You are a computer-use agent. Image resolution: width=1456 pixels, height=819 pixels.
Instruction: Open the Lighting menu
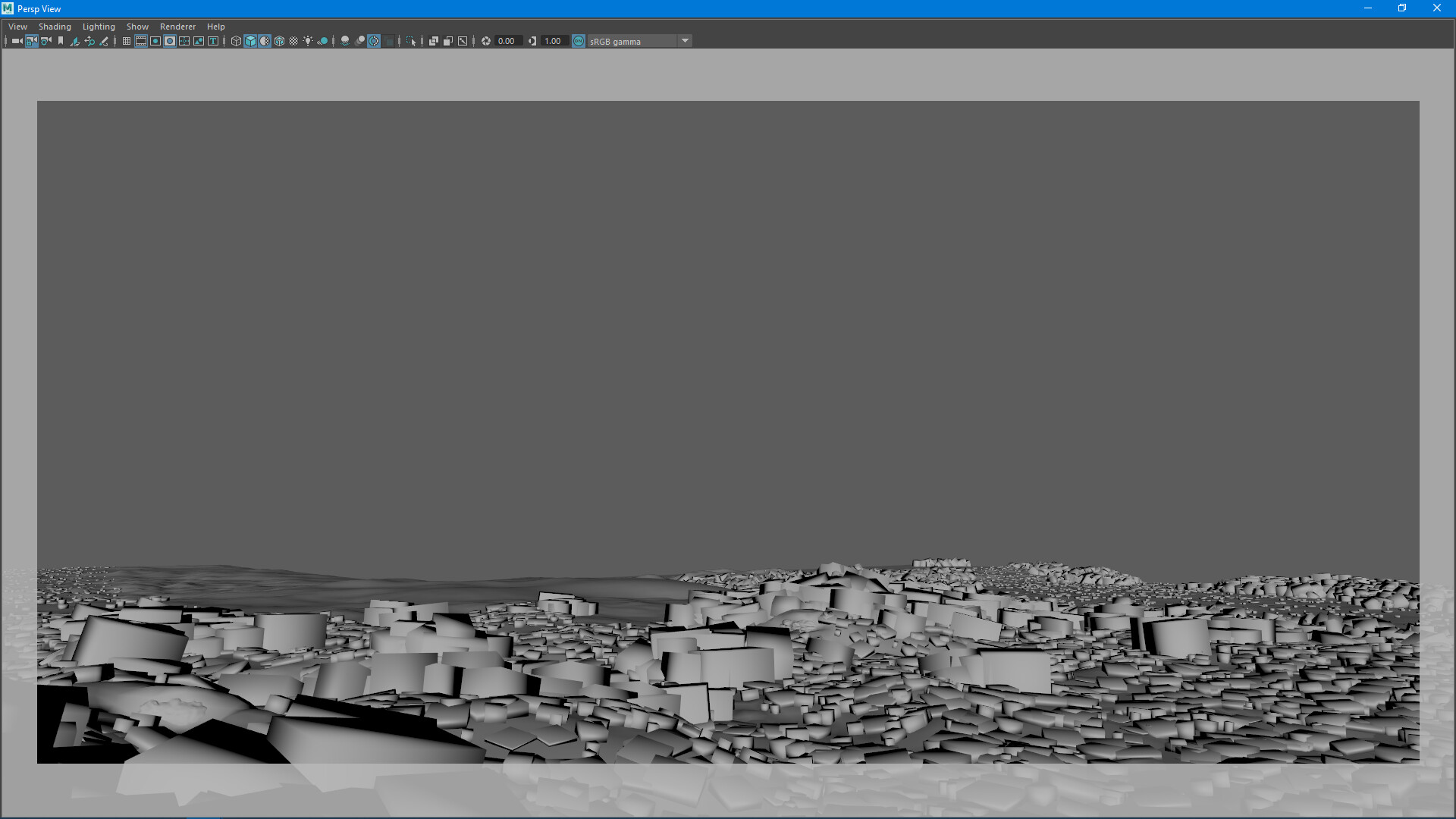pyautogui.click(x=99, y=27)
